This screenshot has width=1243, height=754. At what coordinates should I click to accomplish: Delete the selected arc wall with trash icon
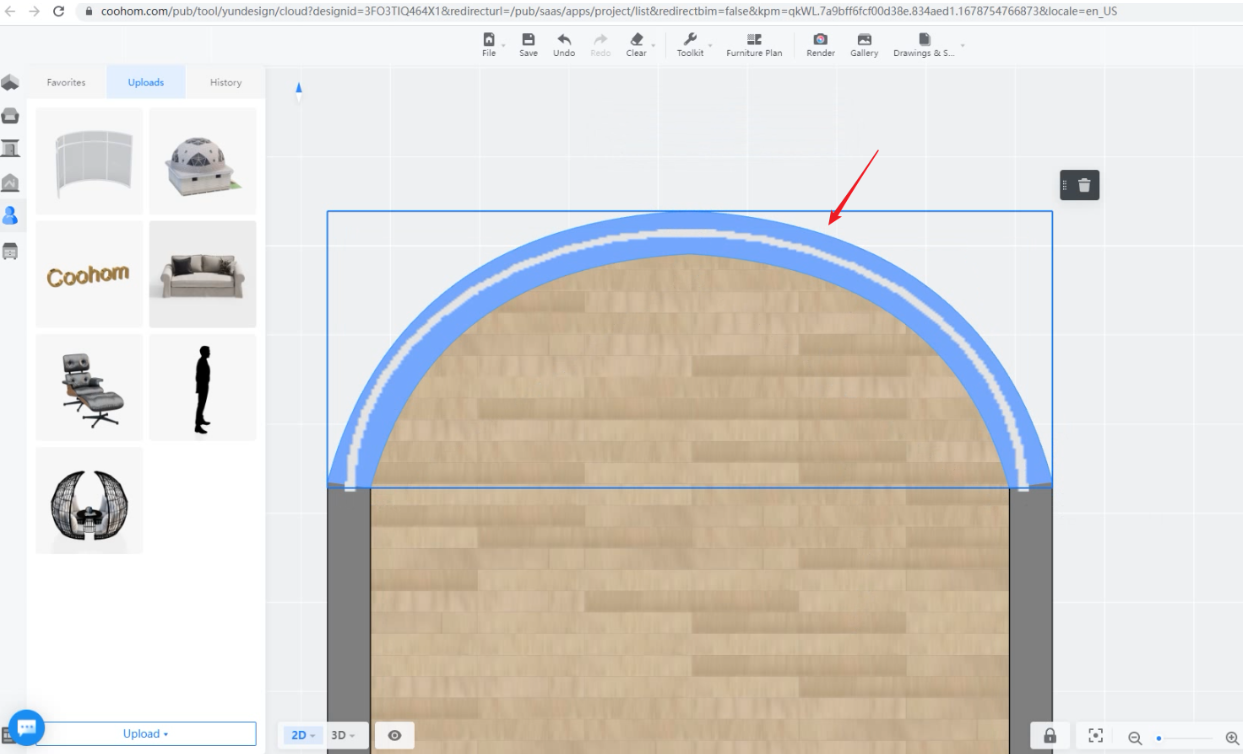pyautogui.click(x=1085, y=185)
